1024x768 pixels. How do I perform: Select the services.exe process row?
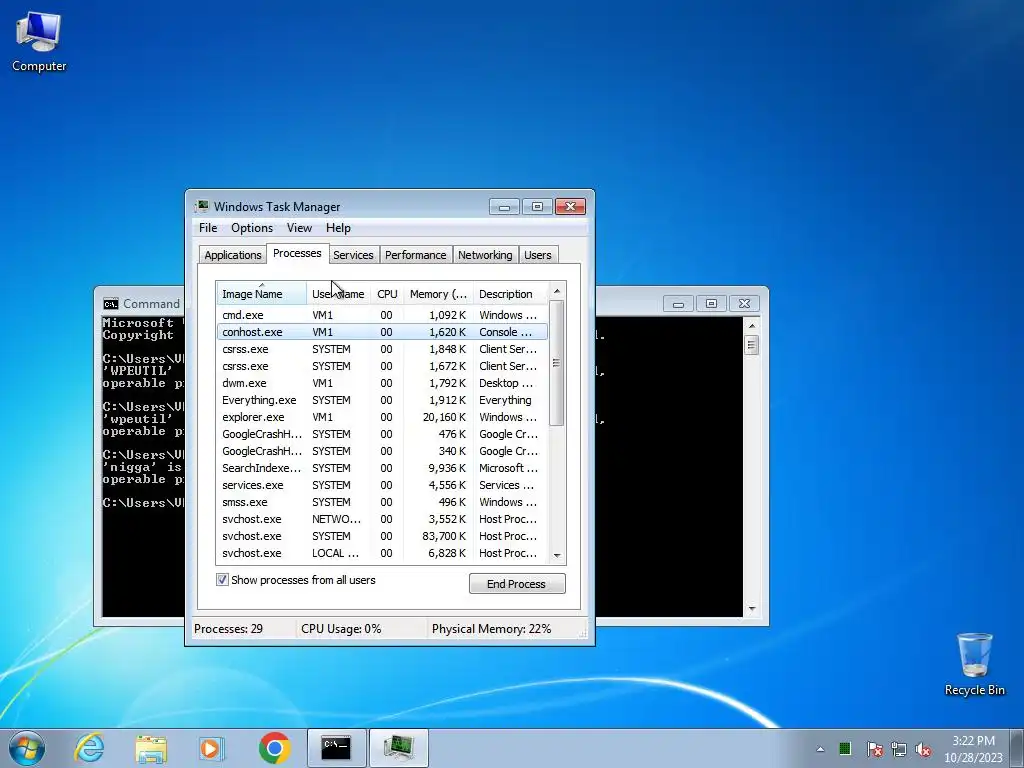pyautogui.click(x=382, y=485)
